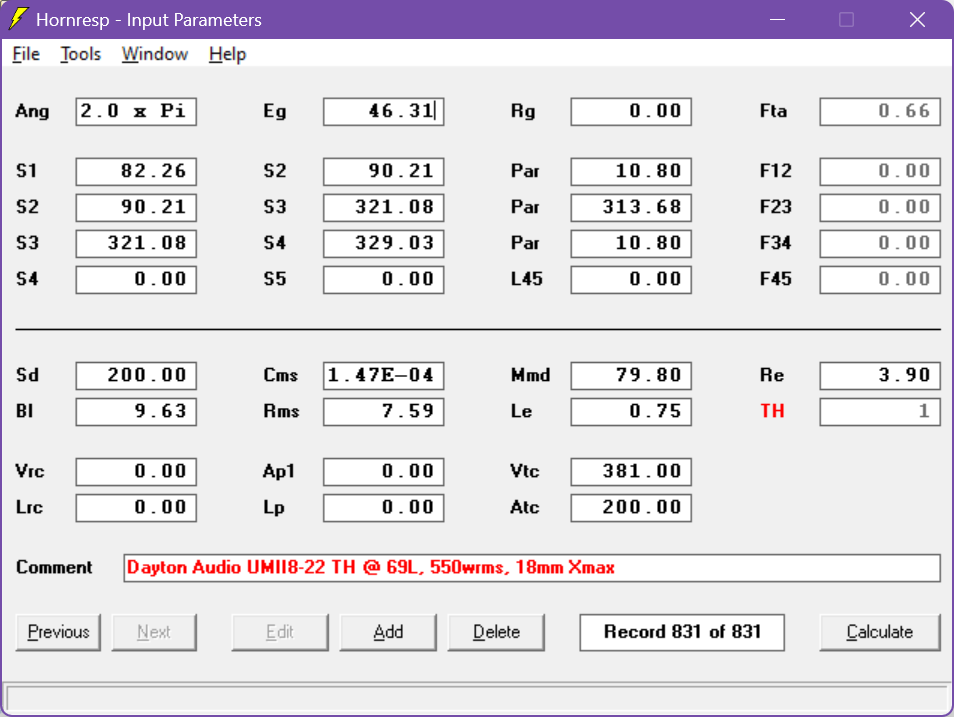Select the S1 field with 82.26
This screenshot has height=717, width=954.
(136, 171)
